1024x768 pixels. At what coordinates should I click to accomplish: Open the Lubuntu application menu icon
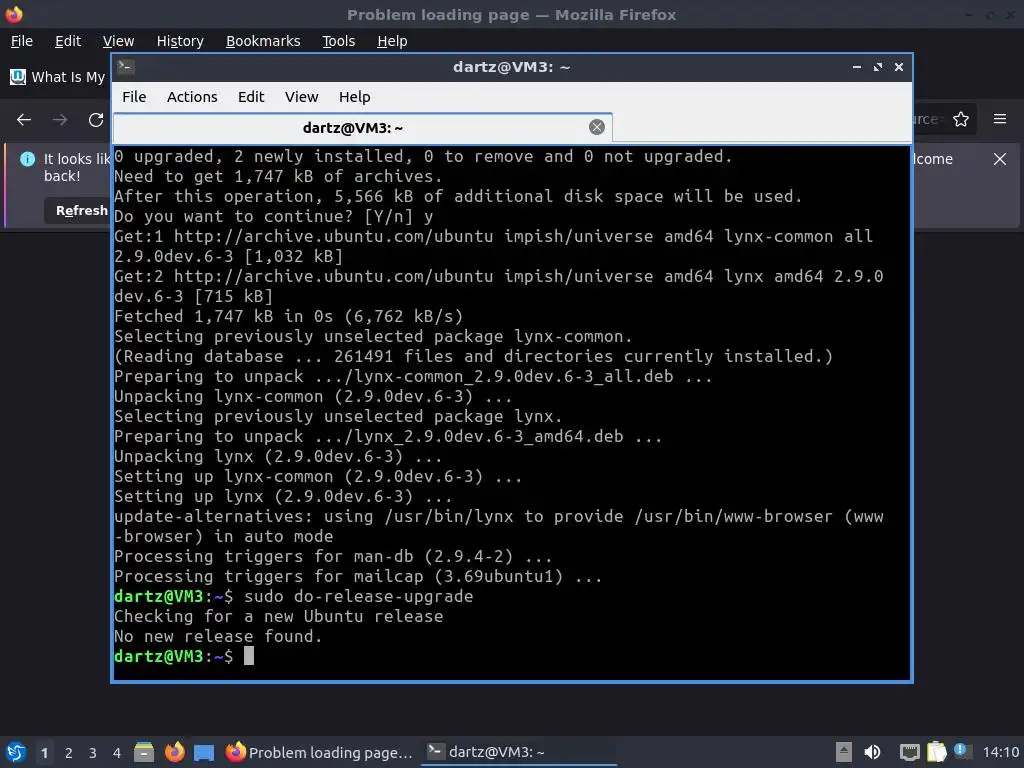pyautogui.click(x=16, y=752)
